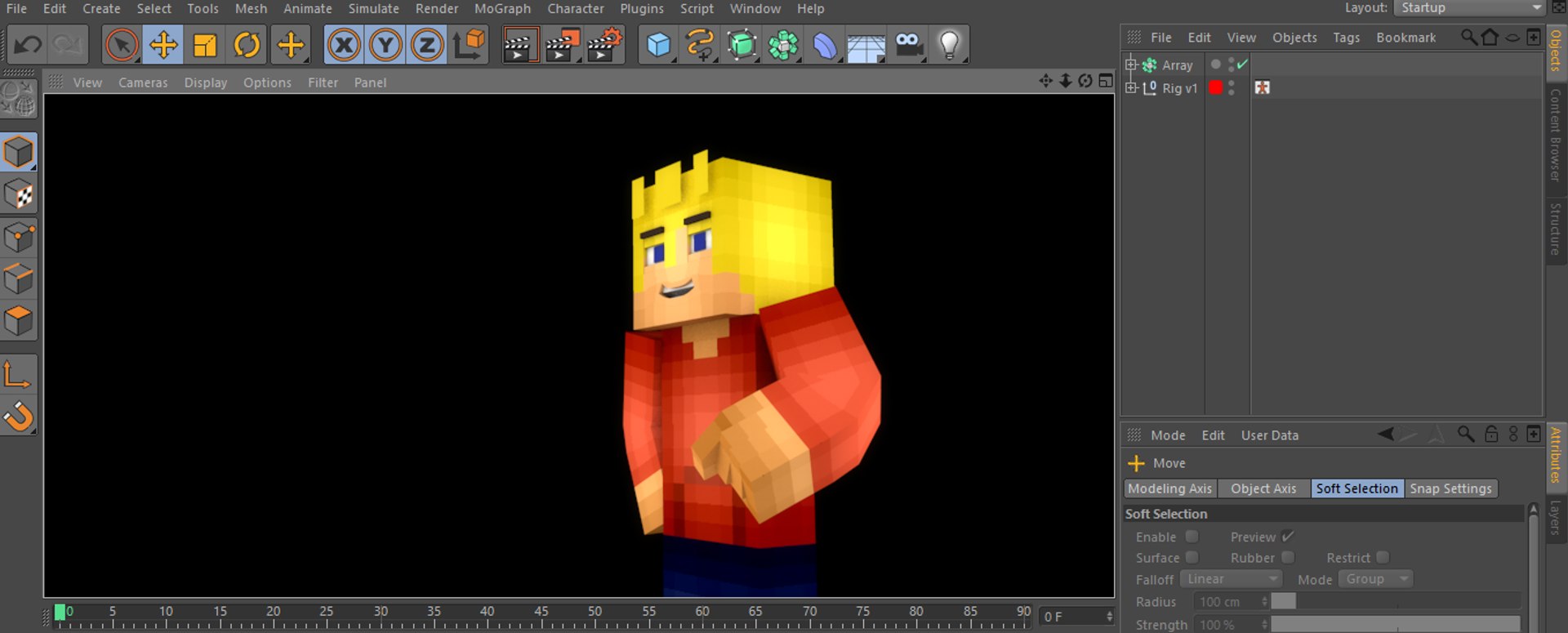The image size is (1568, 633).
Task: Click Render to Picture Viewer icon
Action: [x=563, y=44]
